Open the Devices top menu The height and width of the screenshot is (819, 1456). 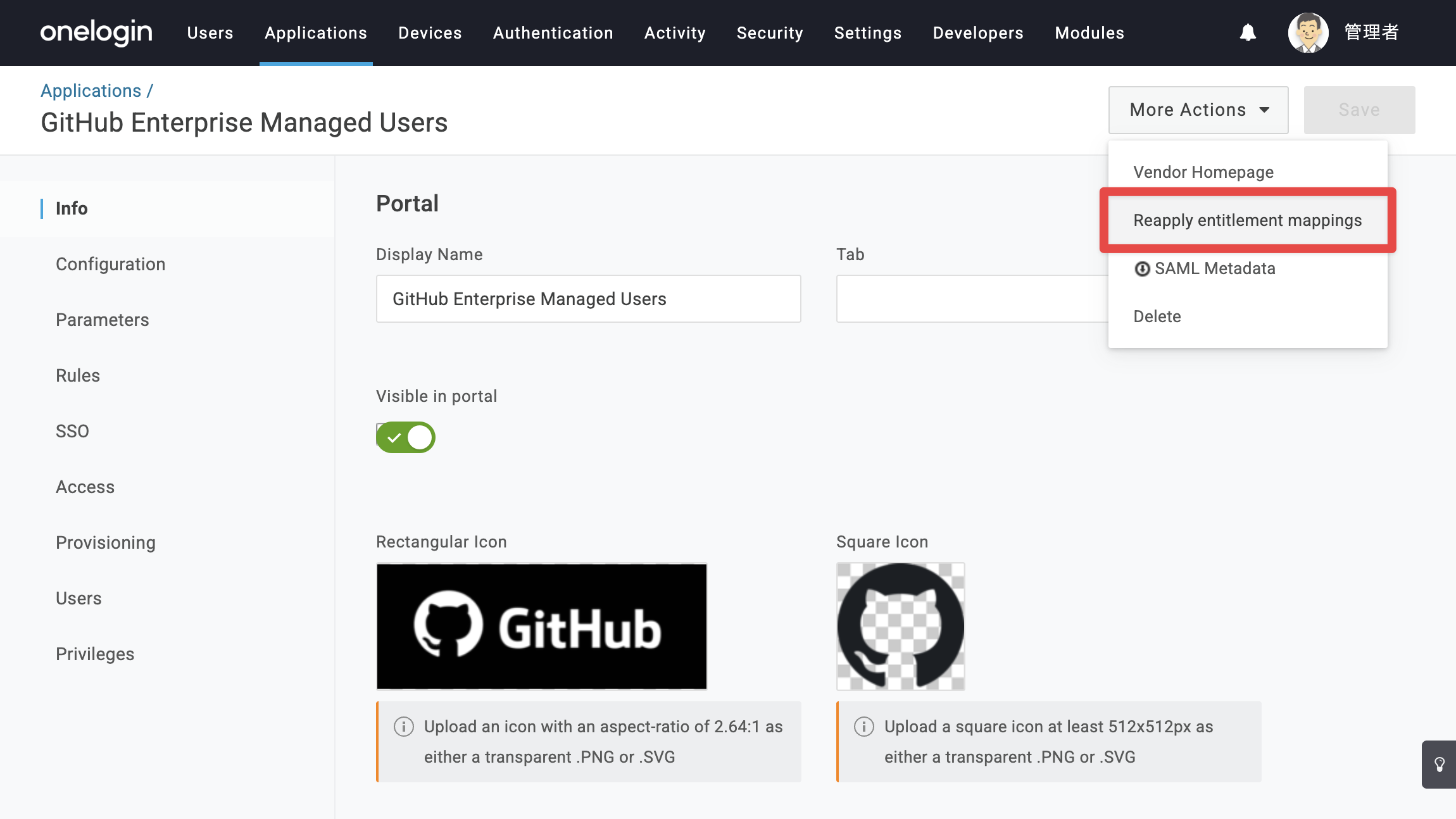coord(430,33)
